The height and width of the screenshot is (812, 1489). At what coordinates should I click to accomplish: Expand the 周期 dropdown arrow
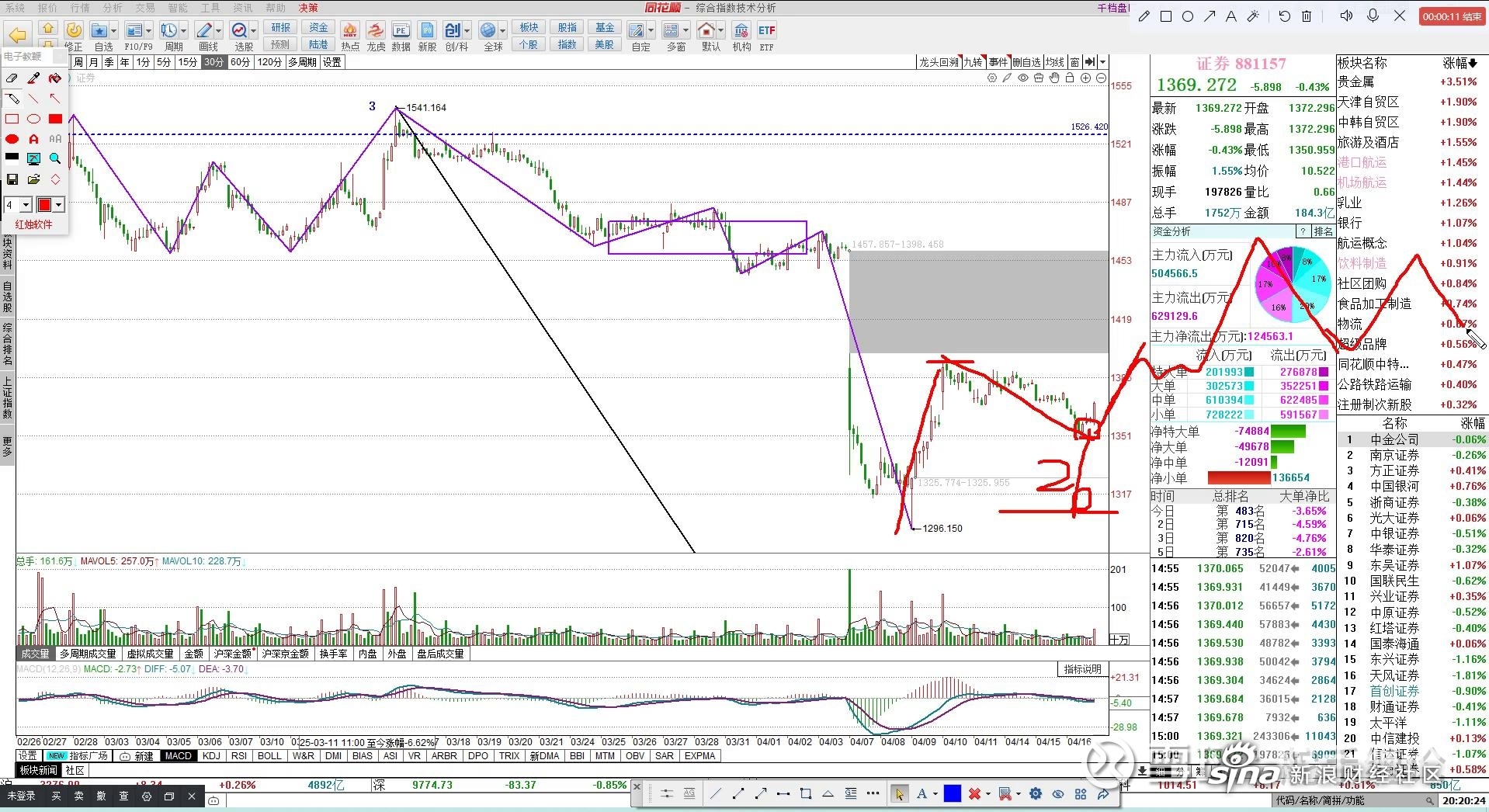pyautogui.click(x=184, y=30)
